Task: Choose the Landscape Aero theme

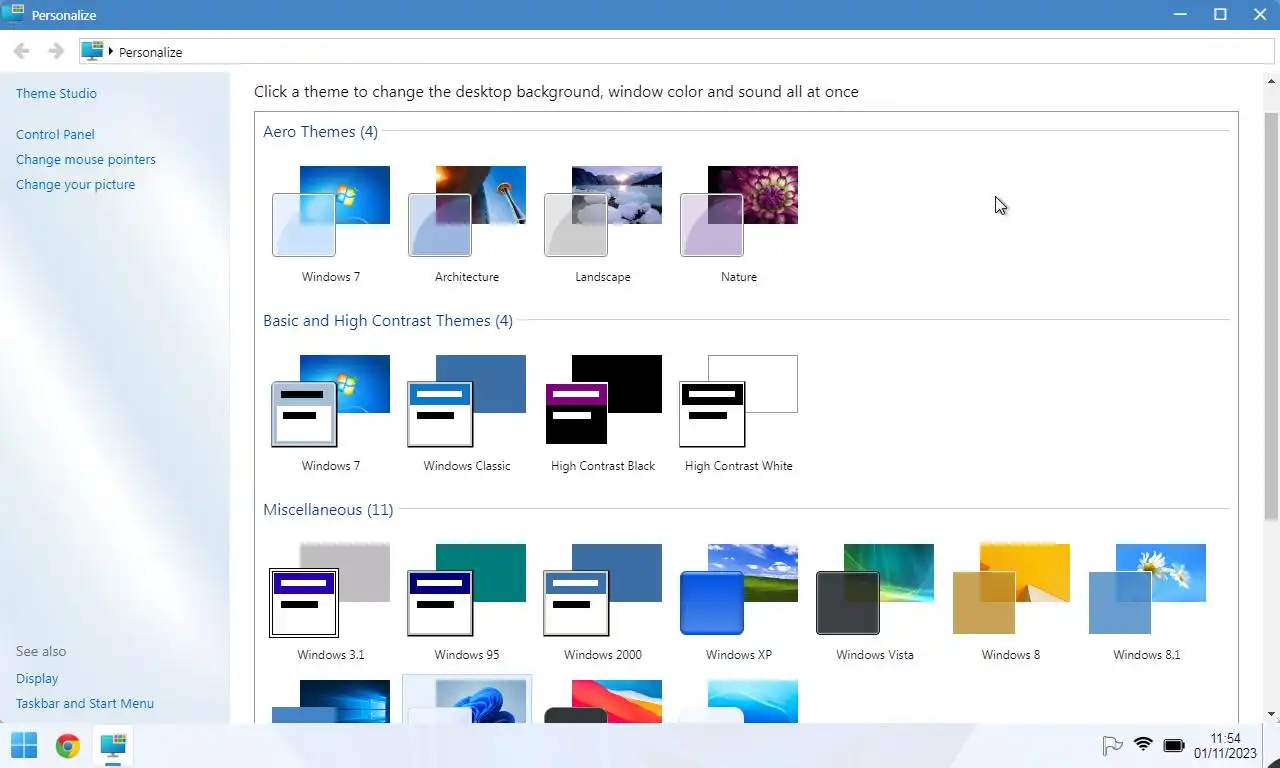Action: pos(603,224)
